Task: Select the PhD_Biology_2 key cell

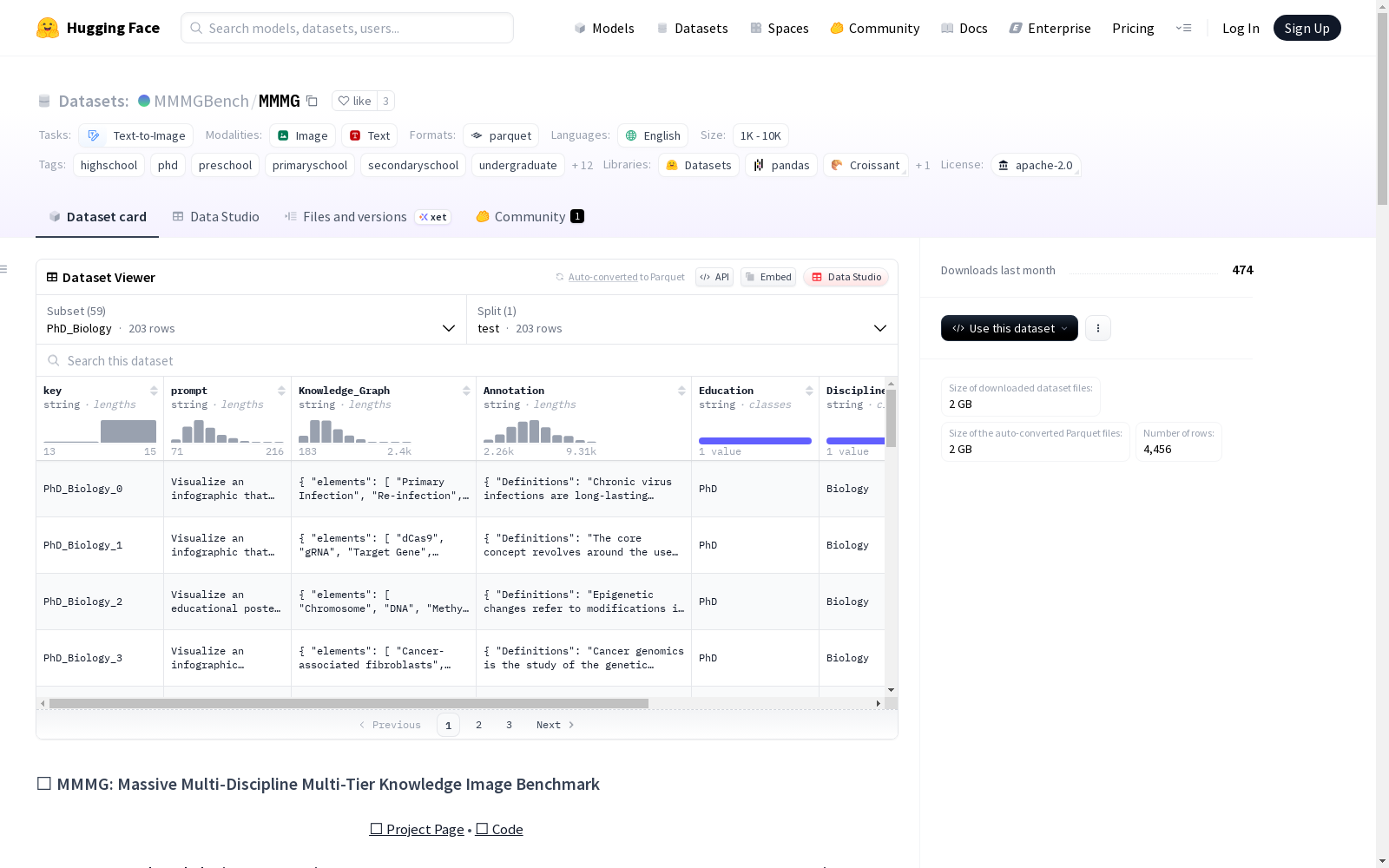Action: (x=100, y=602)
